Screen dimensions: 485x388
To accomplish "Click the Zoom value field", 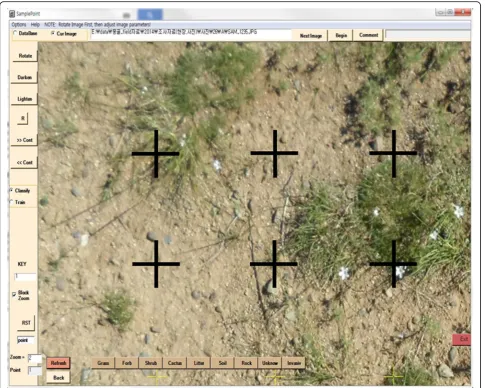I will 35,358.
